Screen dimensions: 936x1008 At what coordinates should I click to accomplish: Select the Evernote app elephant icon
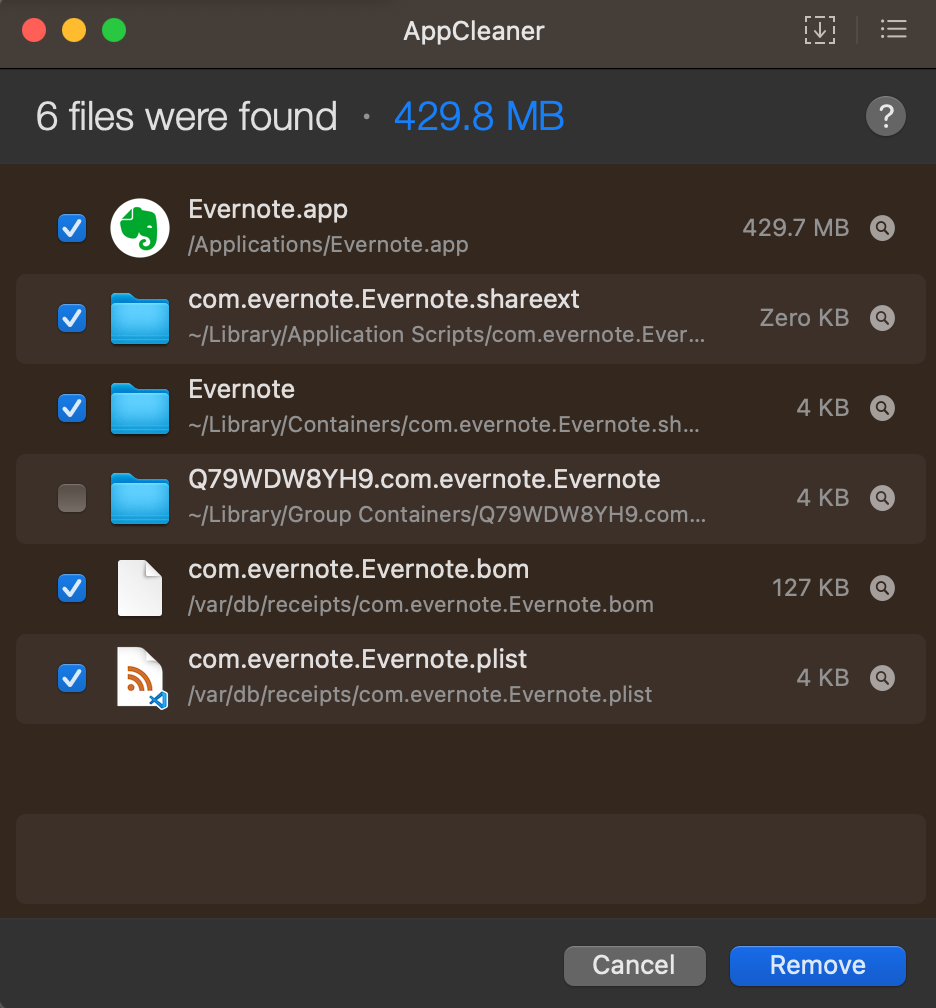pyautogui.click(x=140, y=228)
